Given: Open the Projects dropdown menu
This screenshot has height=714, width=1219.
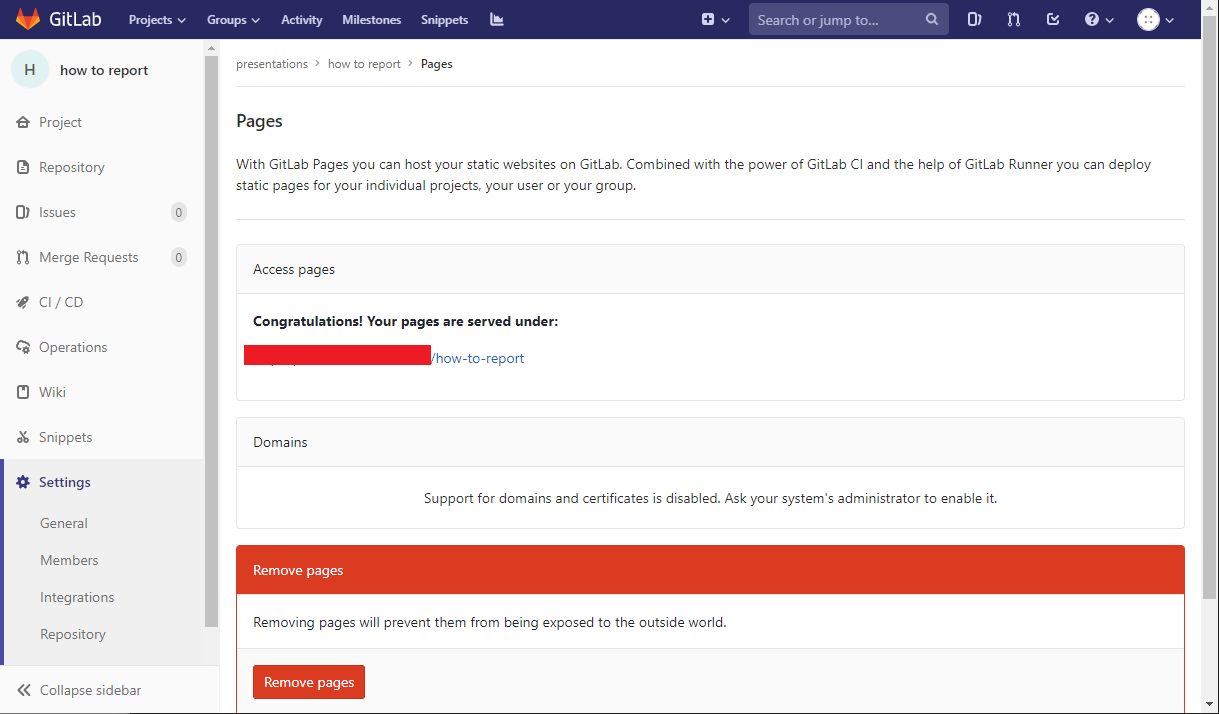Looking at the screenshot, I should [x=157, y=20].
